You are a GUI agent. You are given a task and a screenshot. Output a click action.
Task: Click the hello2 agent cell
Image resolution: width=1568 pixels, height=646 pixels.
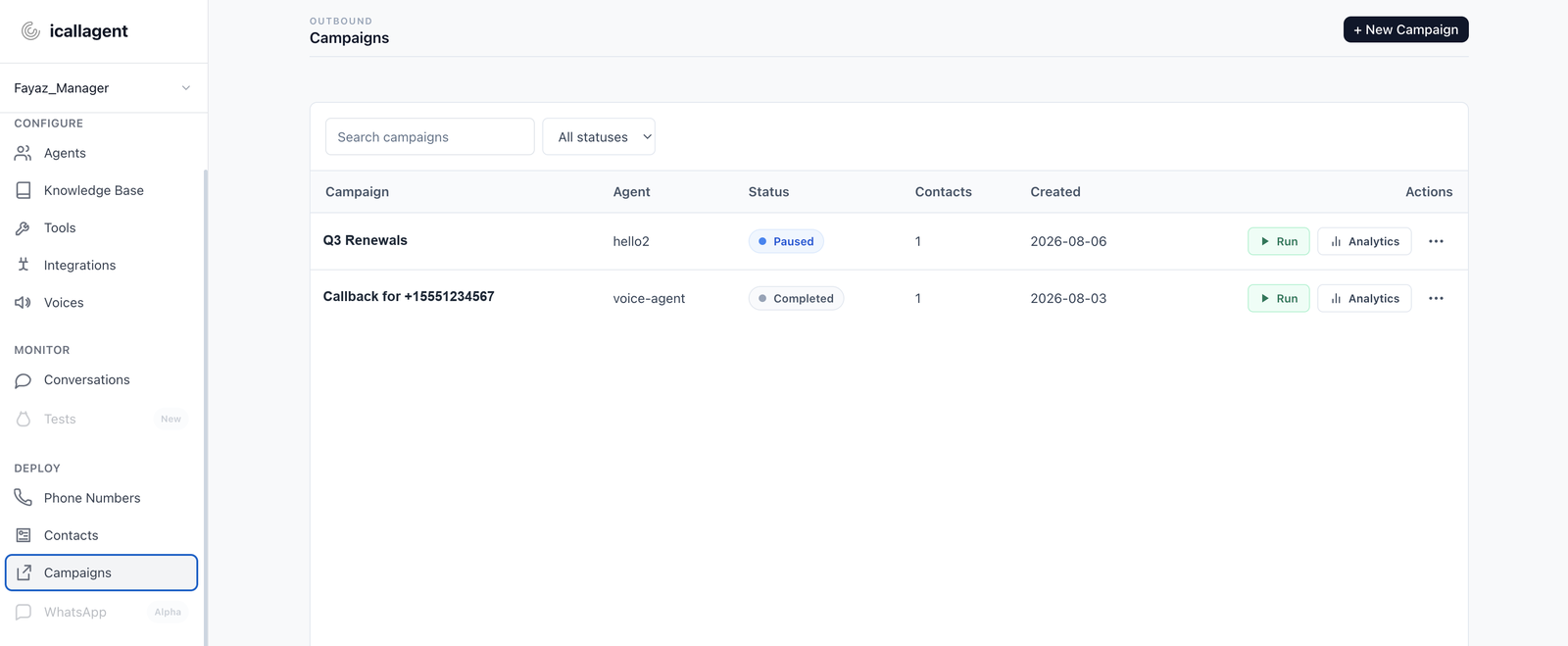631,241
